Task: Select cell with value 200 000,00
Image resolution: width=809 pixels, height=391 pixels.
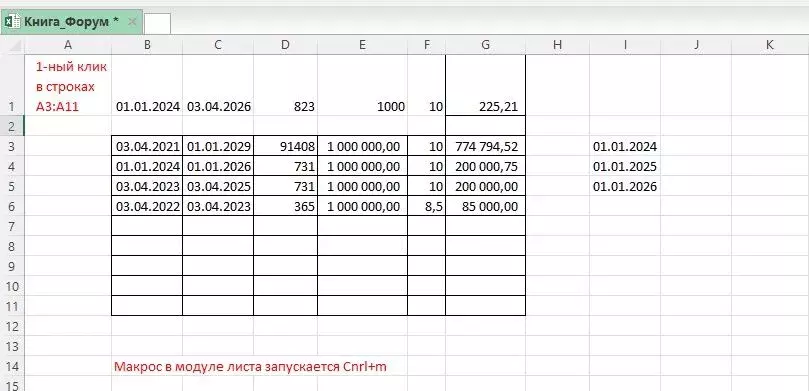Action: pos(486,186)
